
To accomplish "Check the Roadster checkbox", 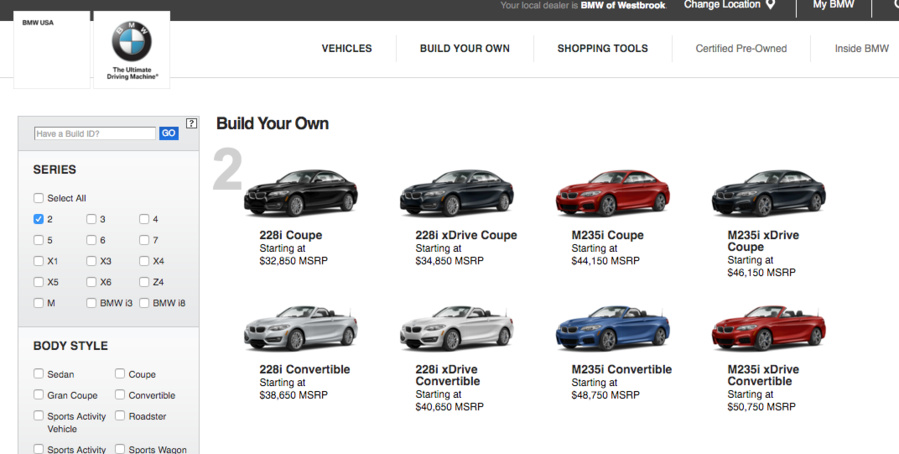I will tap(120, 415).
